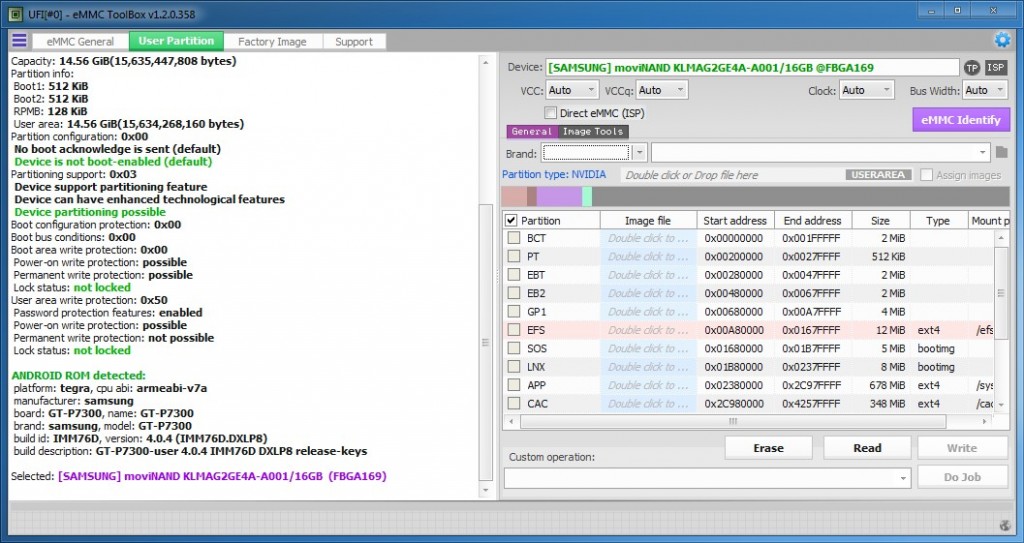Open the Clock dropdown
The width and height of the screenshot is (1024, 543).
point(866,90)
